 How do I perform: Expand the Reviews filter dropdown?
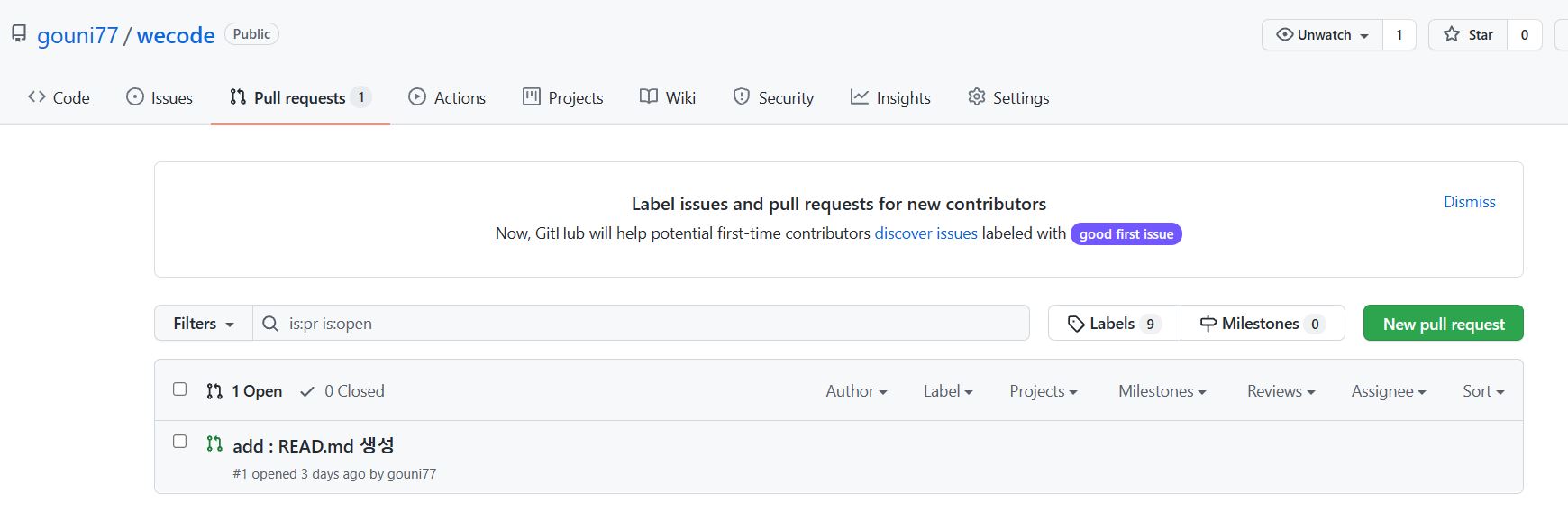tap(1281, 391)
